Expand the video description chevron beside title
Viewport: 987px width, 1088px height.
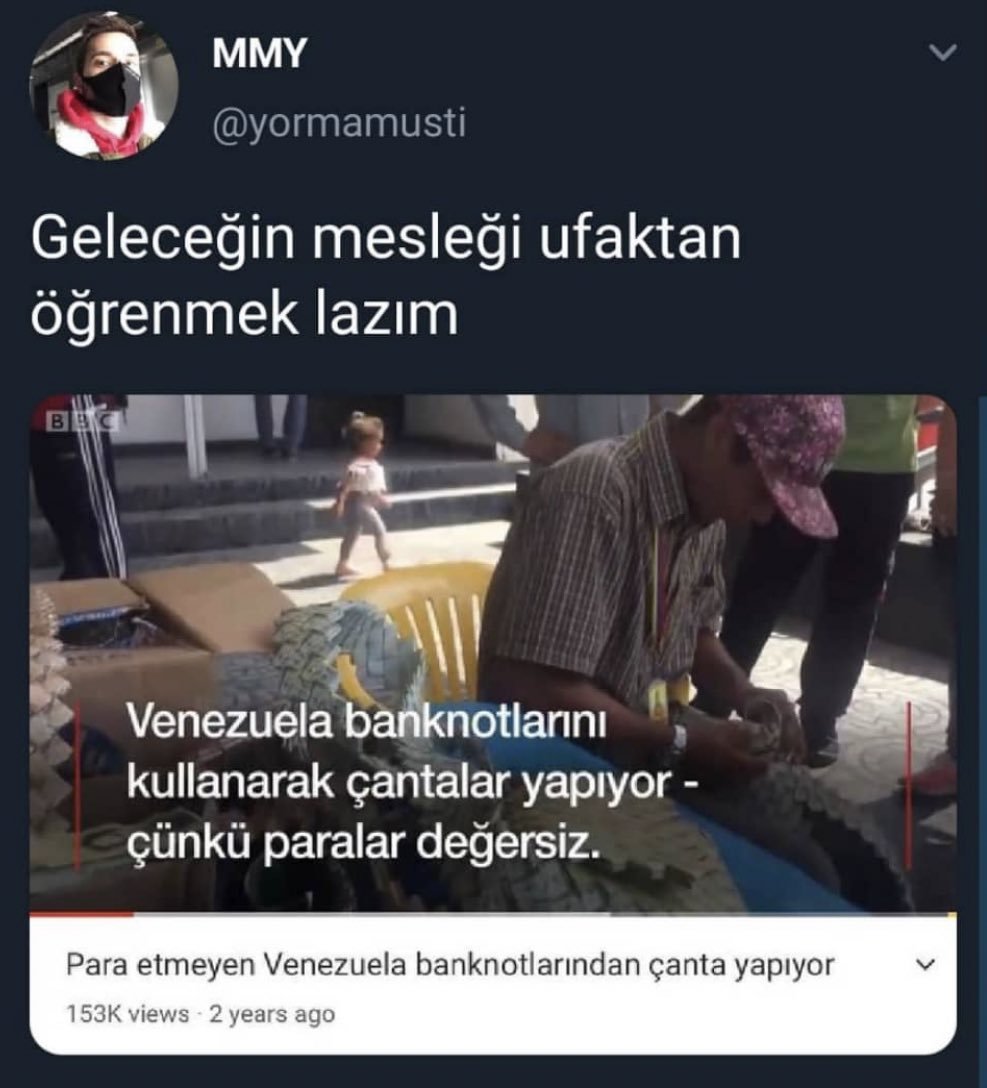click(926, 964)
